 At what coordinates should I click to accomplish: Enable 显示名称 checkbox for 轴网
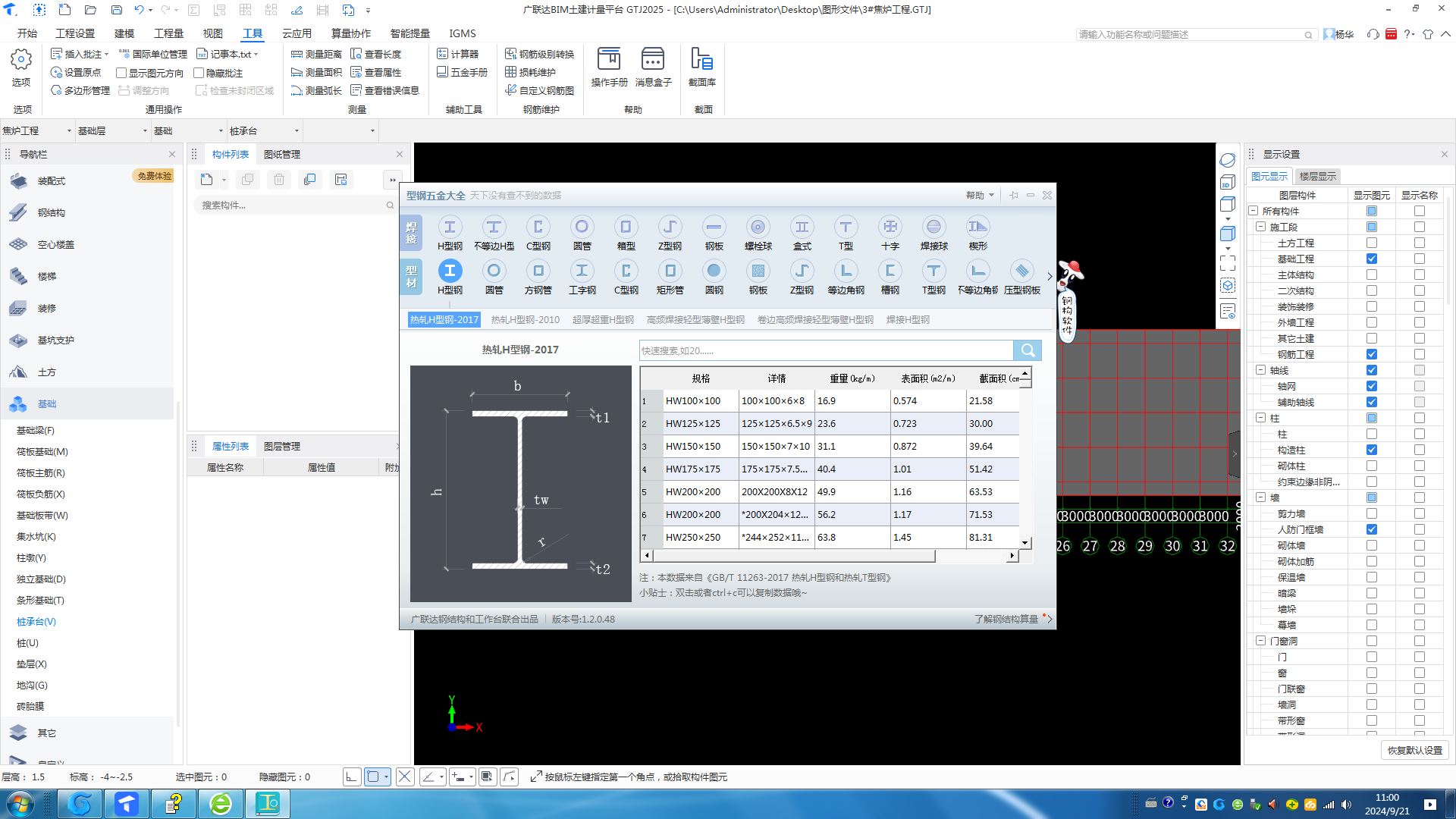[x=1419, y=386]
